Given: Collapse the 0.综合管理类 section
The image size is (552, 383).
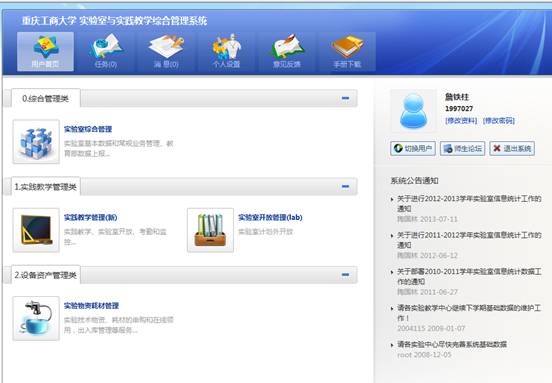Looking at the screenshot, I should (x=345, y=98).
